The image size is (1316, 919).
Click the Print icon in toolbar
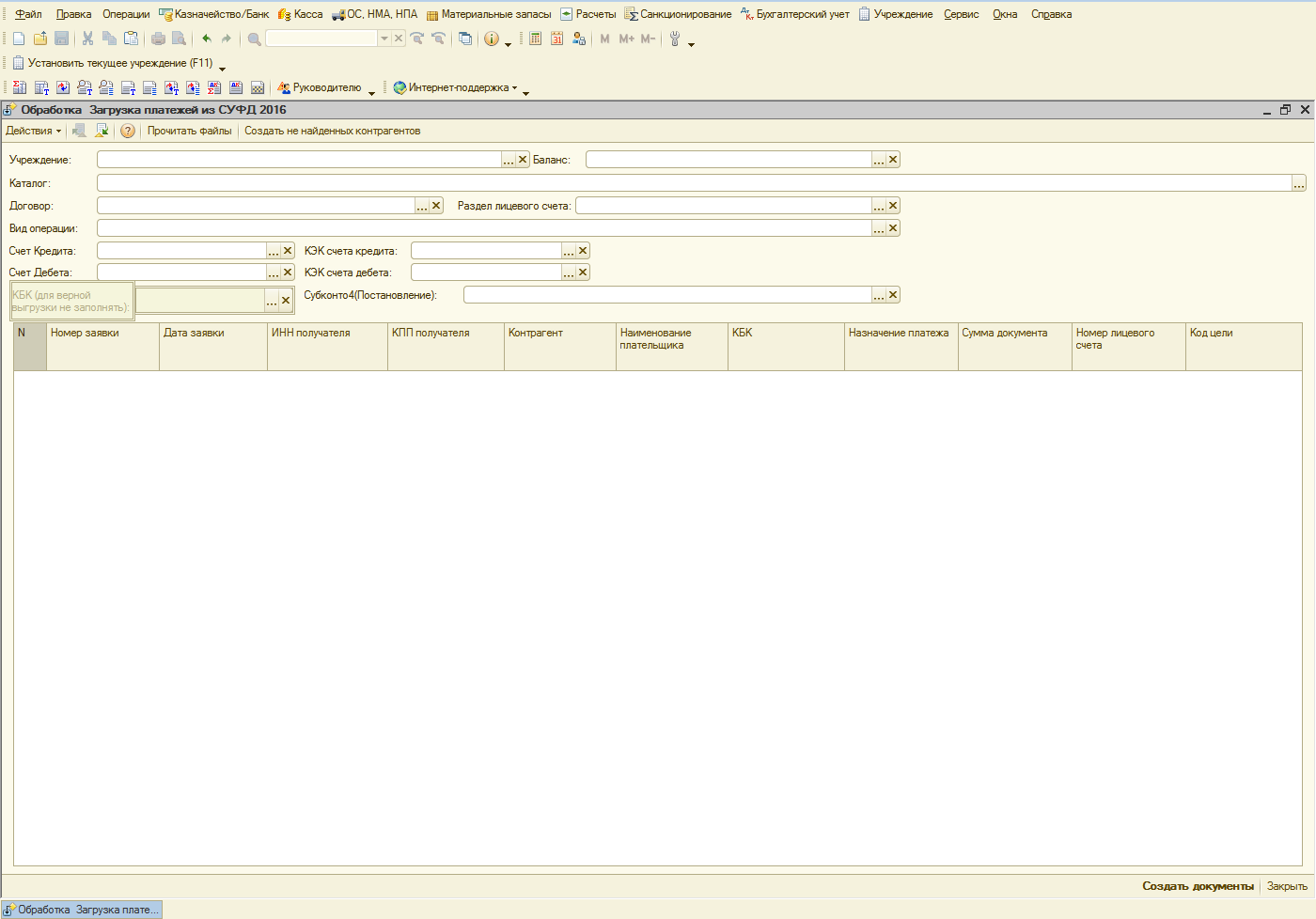(158, 39)
